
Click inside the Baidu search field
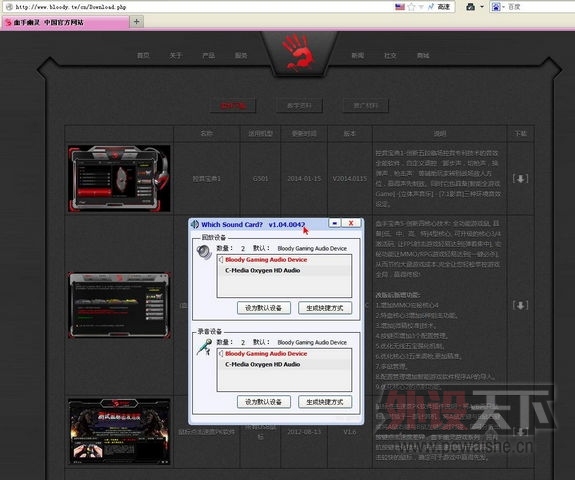[x=541, y=7]
